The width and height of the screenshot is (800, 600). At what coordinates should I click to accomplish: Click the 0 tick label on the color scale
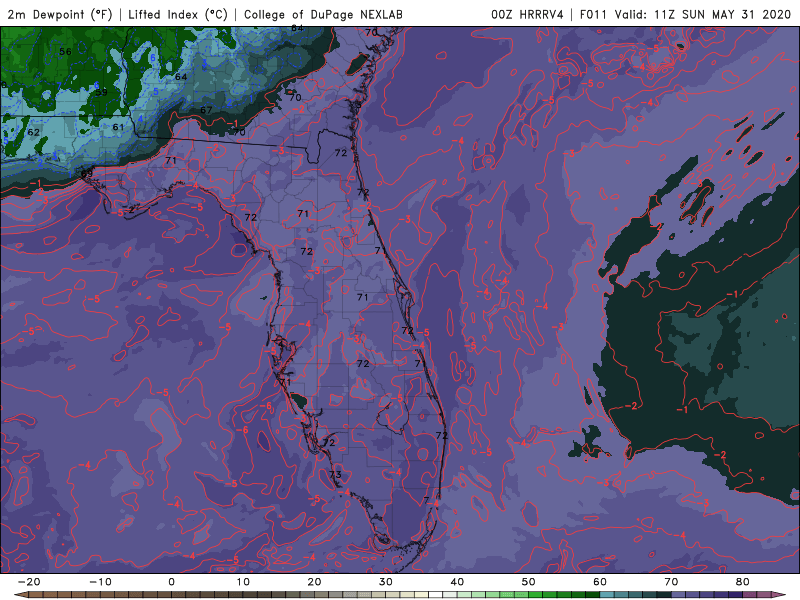pos(171,582)
